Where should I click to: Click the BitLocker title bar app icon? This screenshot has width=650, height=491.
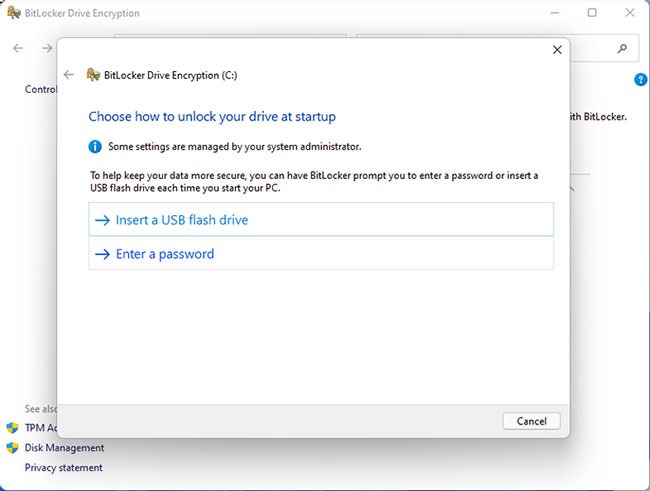pyautogui.click(x=14, y=12)
